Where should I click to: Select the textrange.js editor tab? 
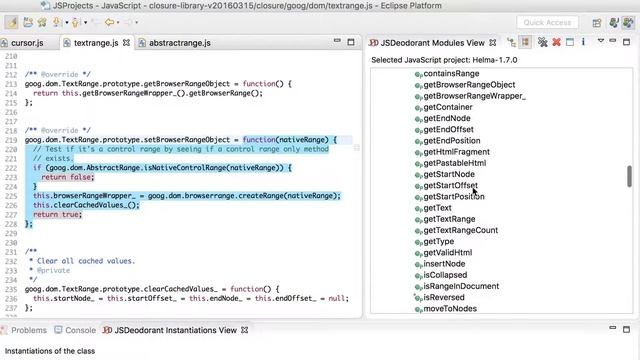pos(96,43)
